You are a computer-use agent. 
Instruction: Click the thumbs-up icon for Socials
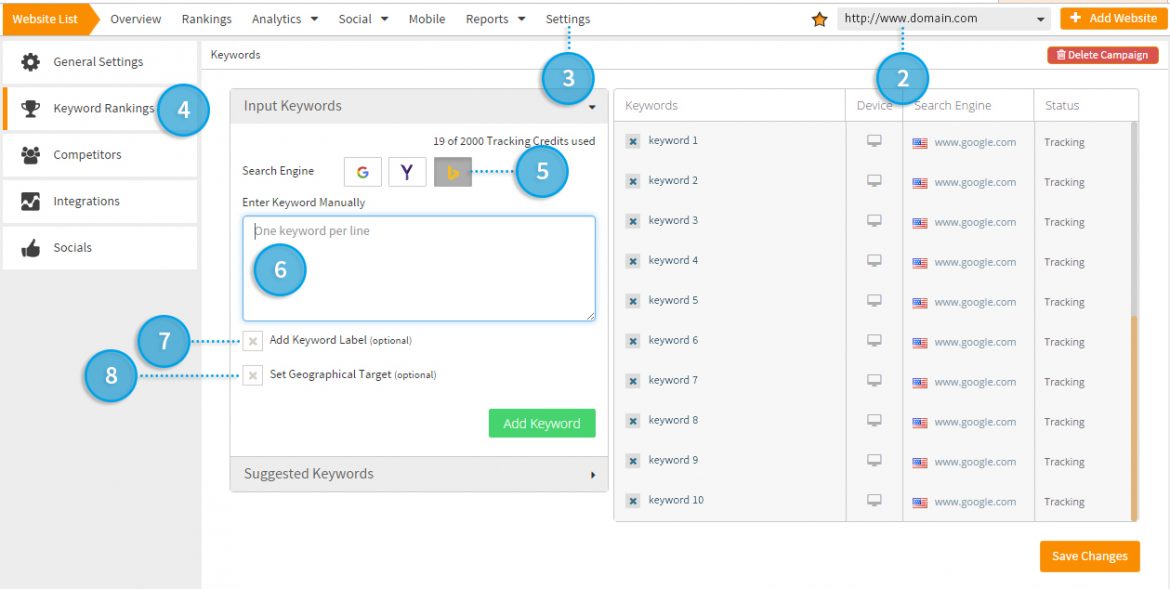(31, 248)
